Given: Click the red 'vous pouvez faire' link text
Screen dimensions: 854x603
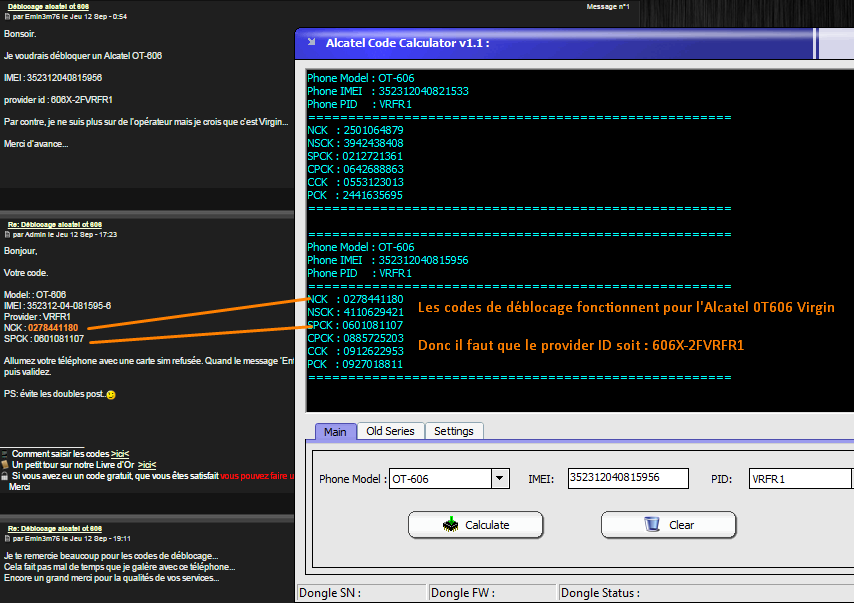Looking at the screenshot, I should pos(257,476).
